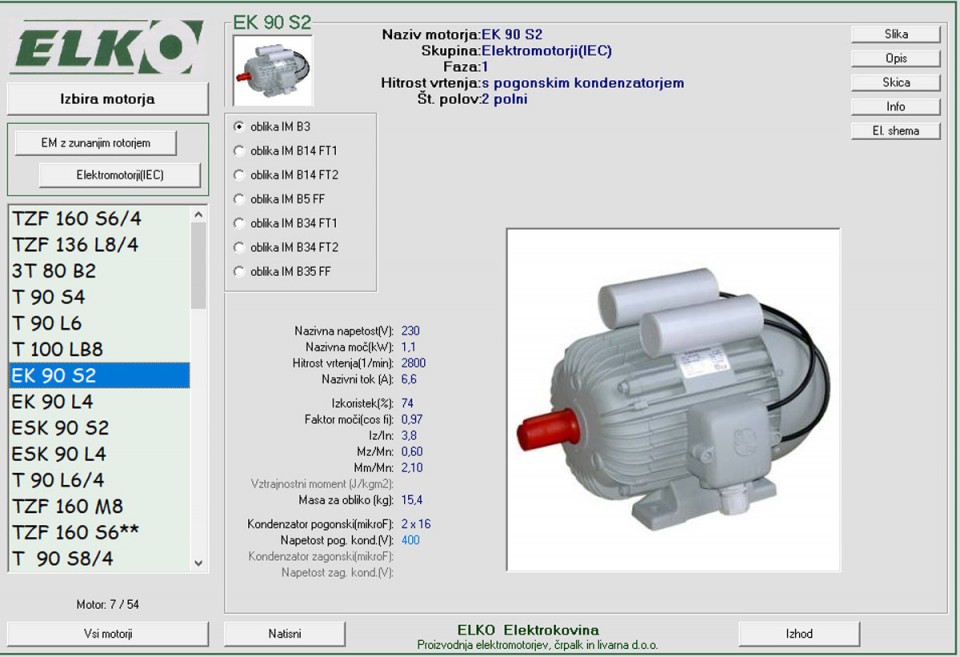Click the motor list scroll up arrow
The height and width of the screenshot is (657, 960).
198,214
